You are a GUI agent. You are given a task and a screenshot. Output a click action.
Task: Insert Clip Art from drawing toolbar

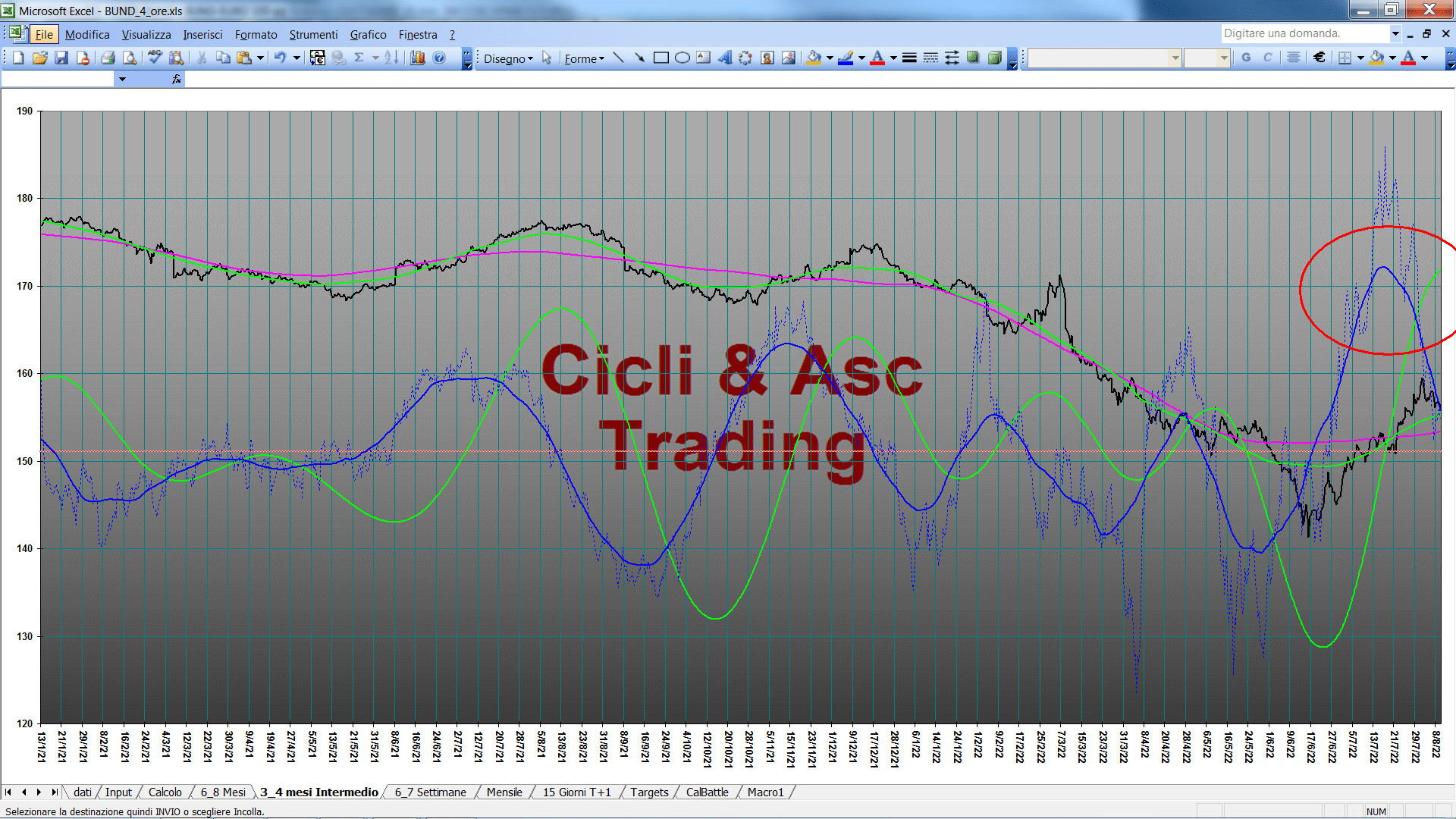pyautogui.click(x=767, y=58)
